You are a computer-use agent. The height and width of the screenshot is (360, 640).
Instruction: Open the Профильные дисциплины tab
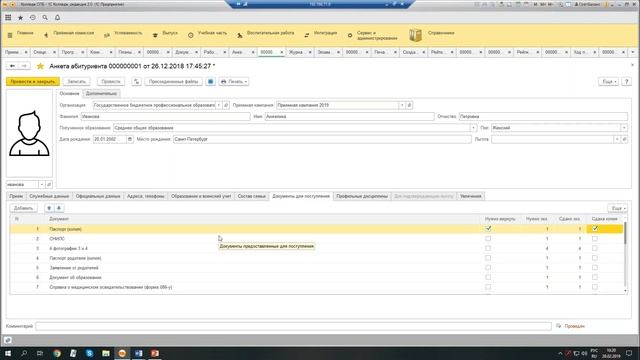[362, 196]
